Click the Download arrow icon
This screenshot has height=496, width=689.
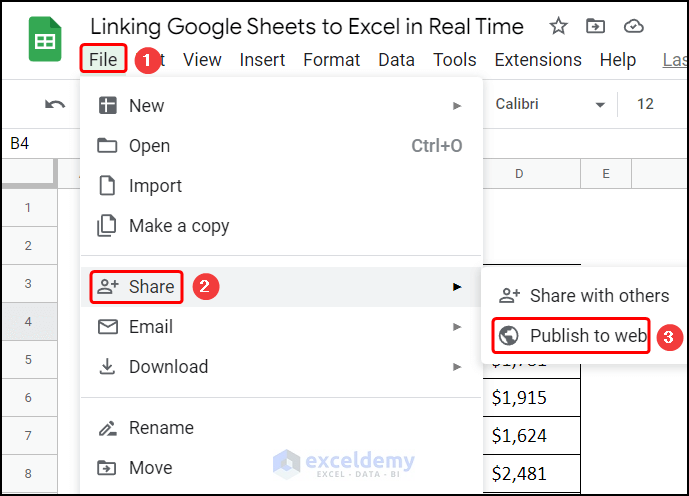point(107,367)
